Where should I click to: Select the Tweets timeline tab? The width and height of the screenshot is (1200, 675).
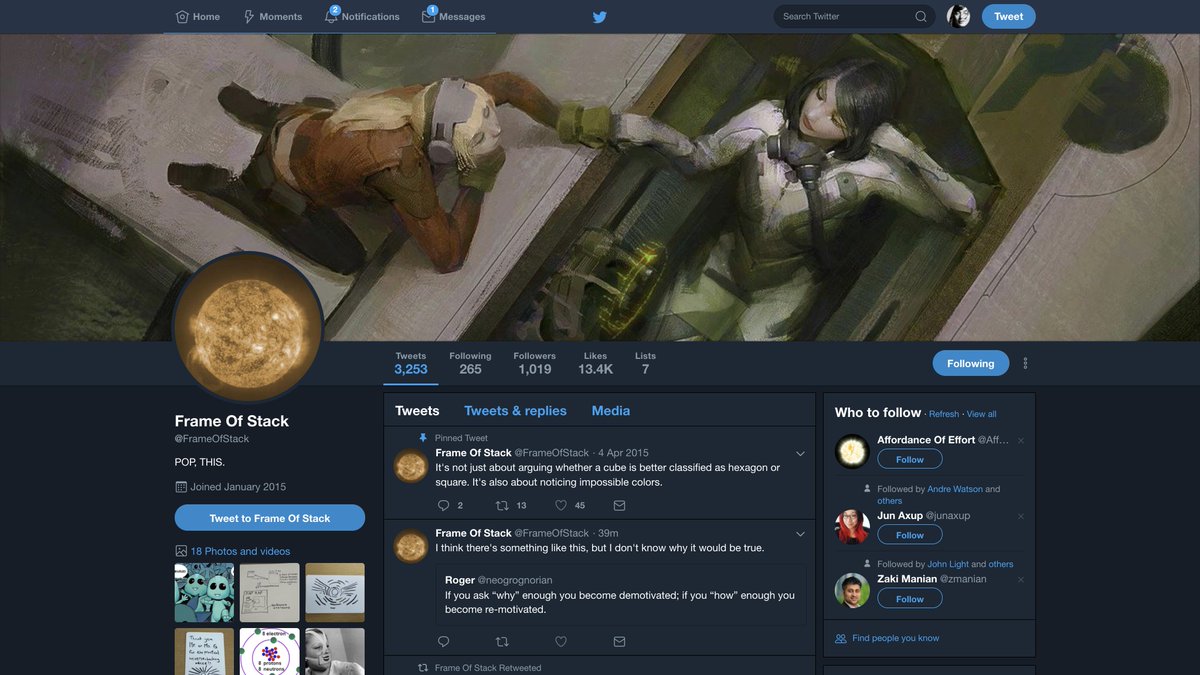pos(417,411)
